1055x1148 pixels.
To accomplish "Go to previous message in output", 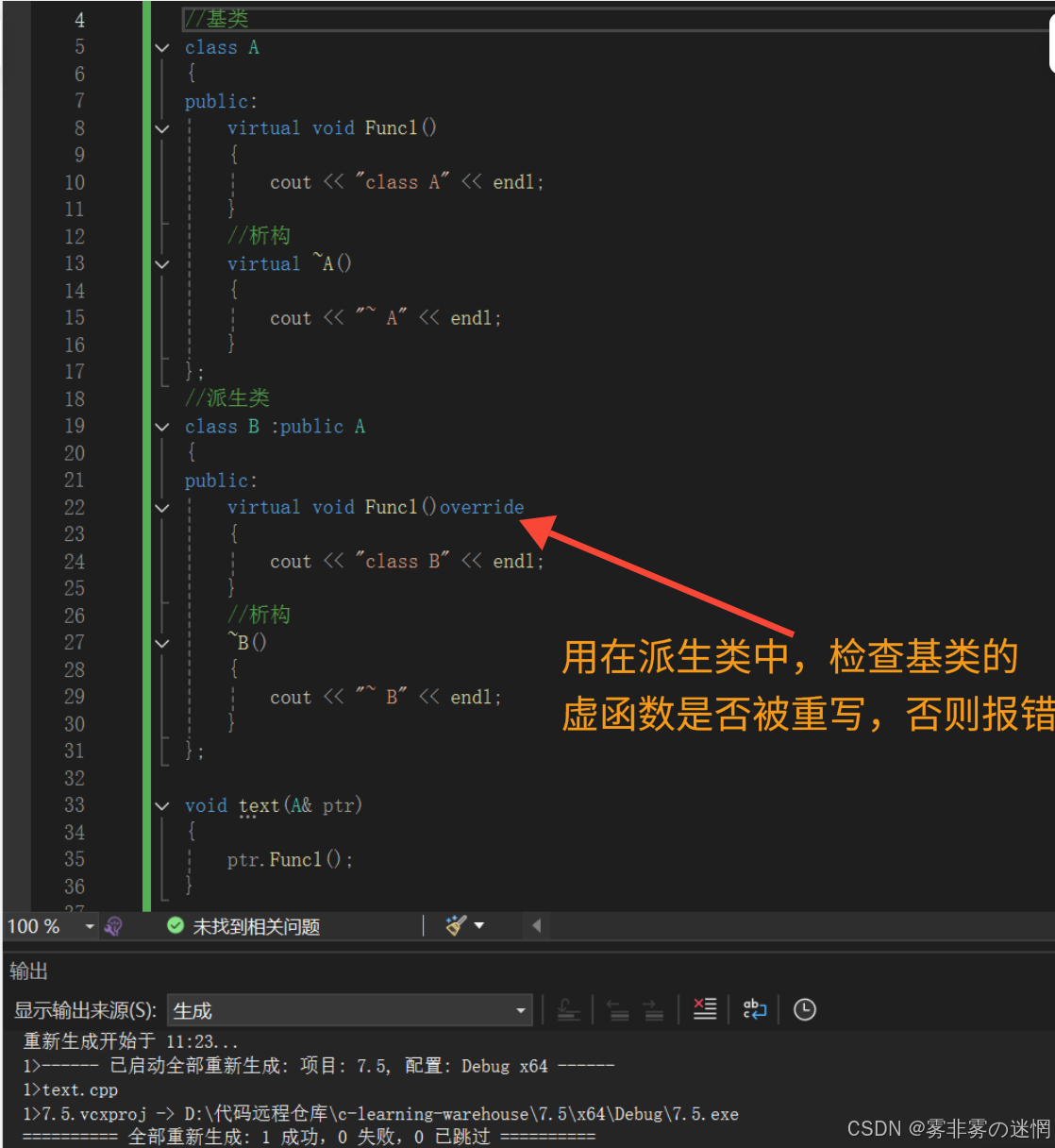I will (x=618, y=1010).
